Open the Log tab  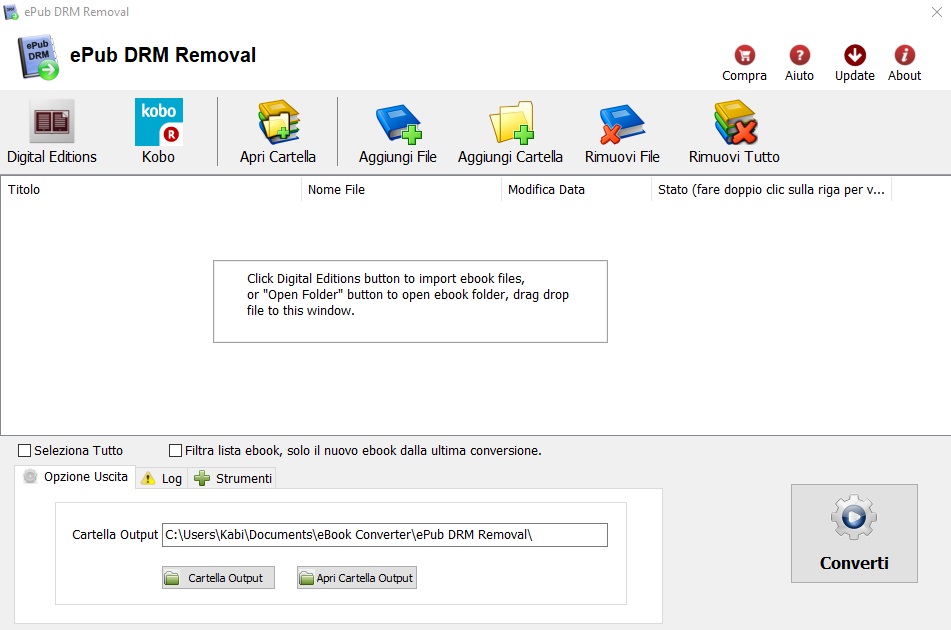click(x=161, y=478)
